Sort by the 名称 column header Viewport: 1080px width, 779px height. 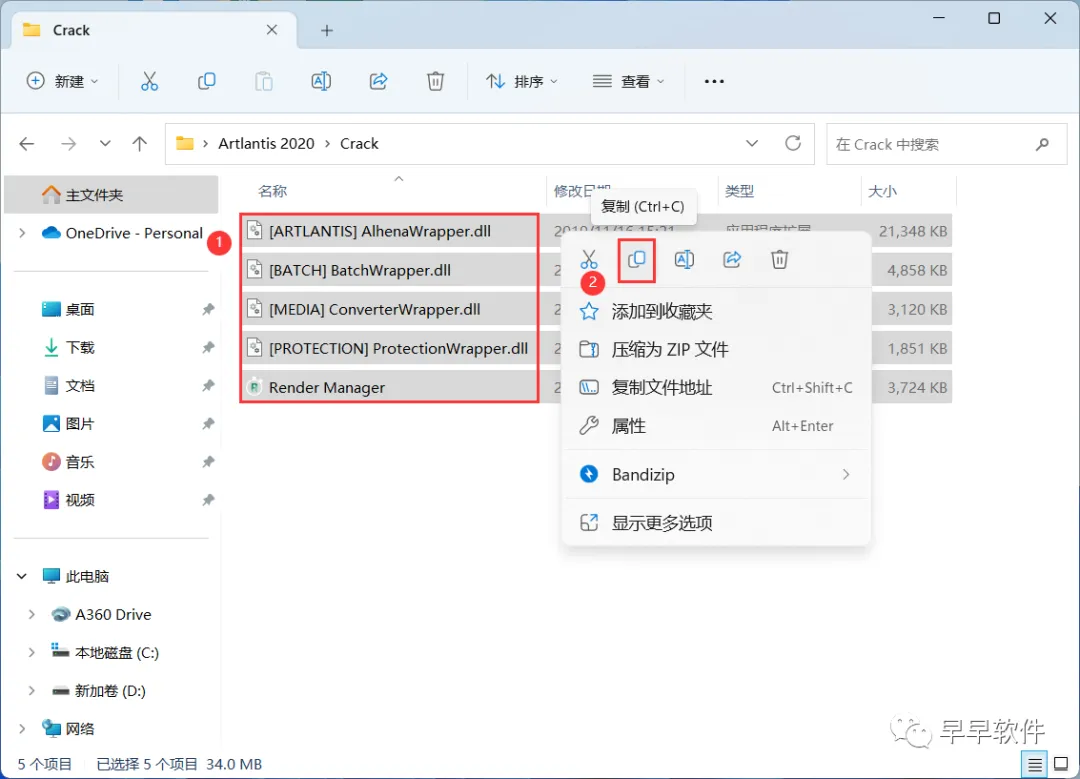[x=272, y=191]
